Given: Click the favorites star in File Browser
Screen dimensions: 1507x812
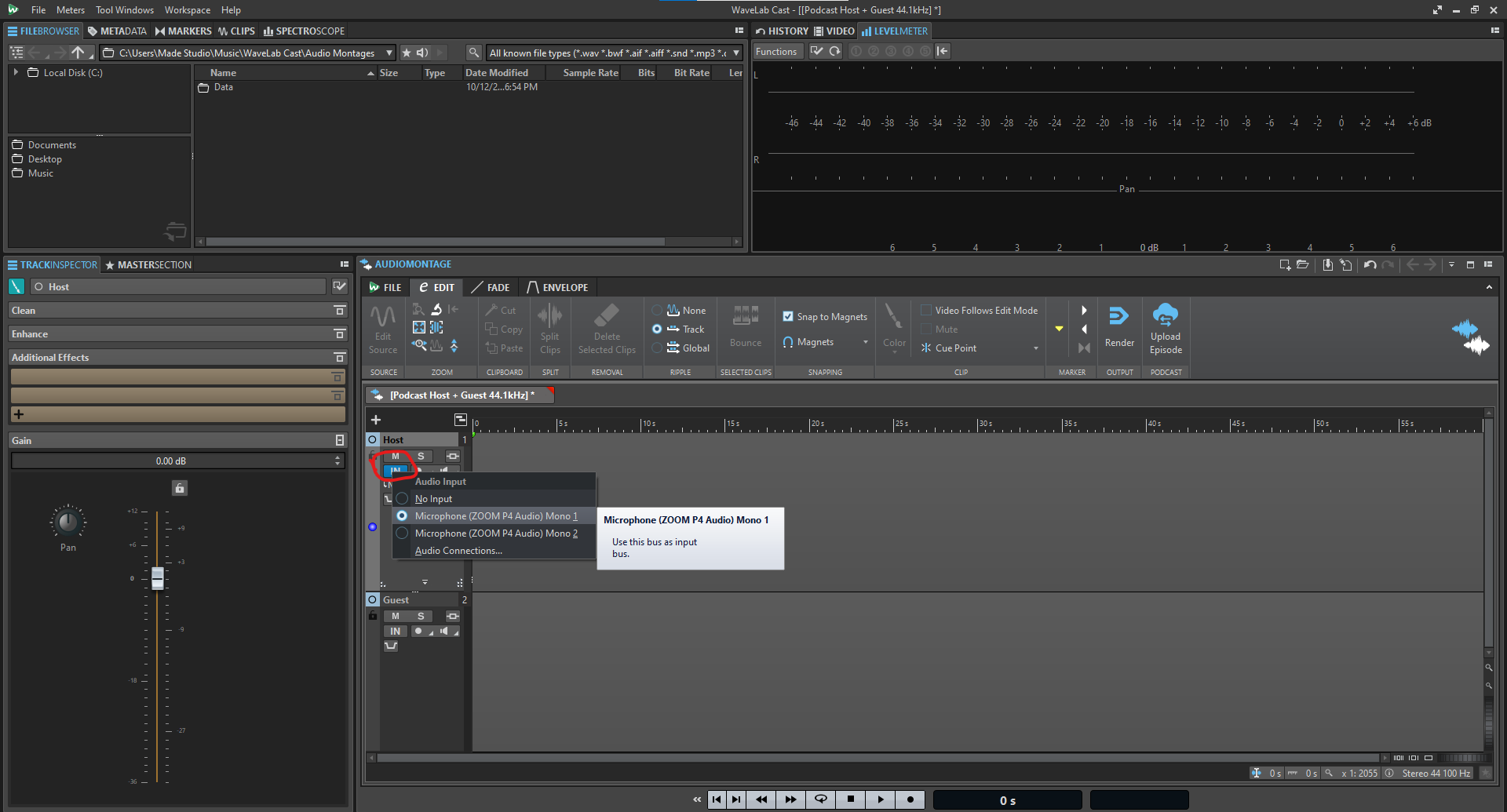Looking at the screenshot, I should (407, 53).
